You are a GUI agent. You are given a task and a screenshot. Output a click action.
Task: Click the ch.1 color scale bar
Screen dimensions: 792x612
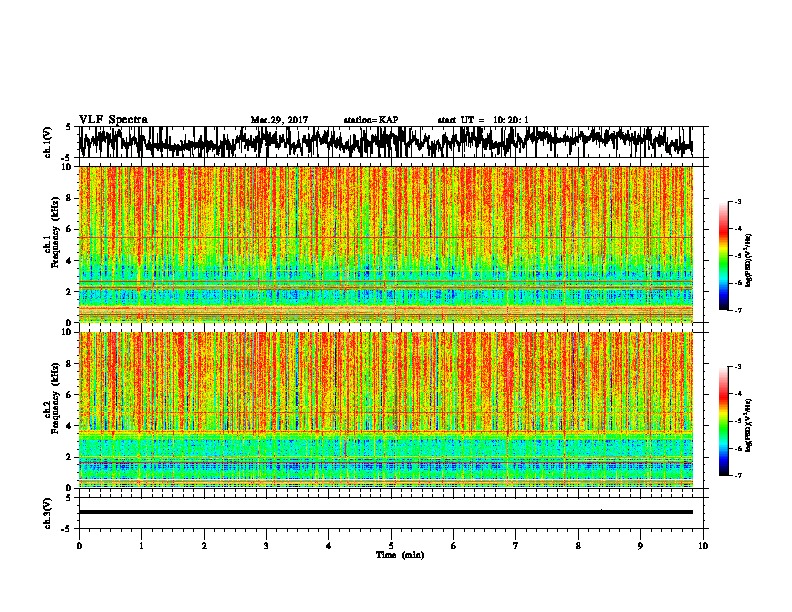[x=723, y=256]
